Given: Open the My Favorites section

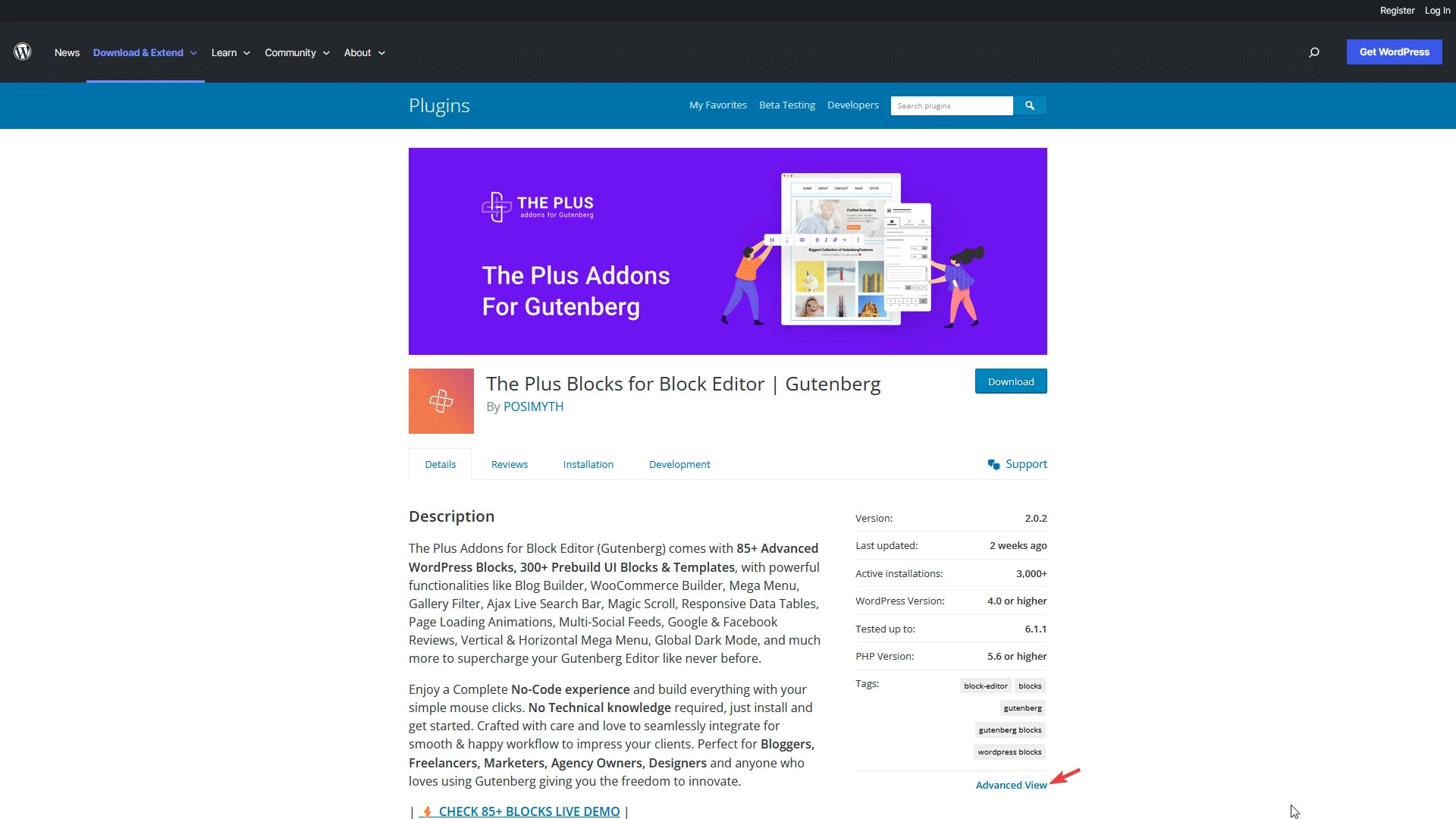Looking at the screenshot, I should point(718,105).
